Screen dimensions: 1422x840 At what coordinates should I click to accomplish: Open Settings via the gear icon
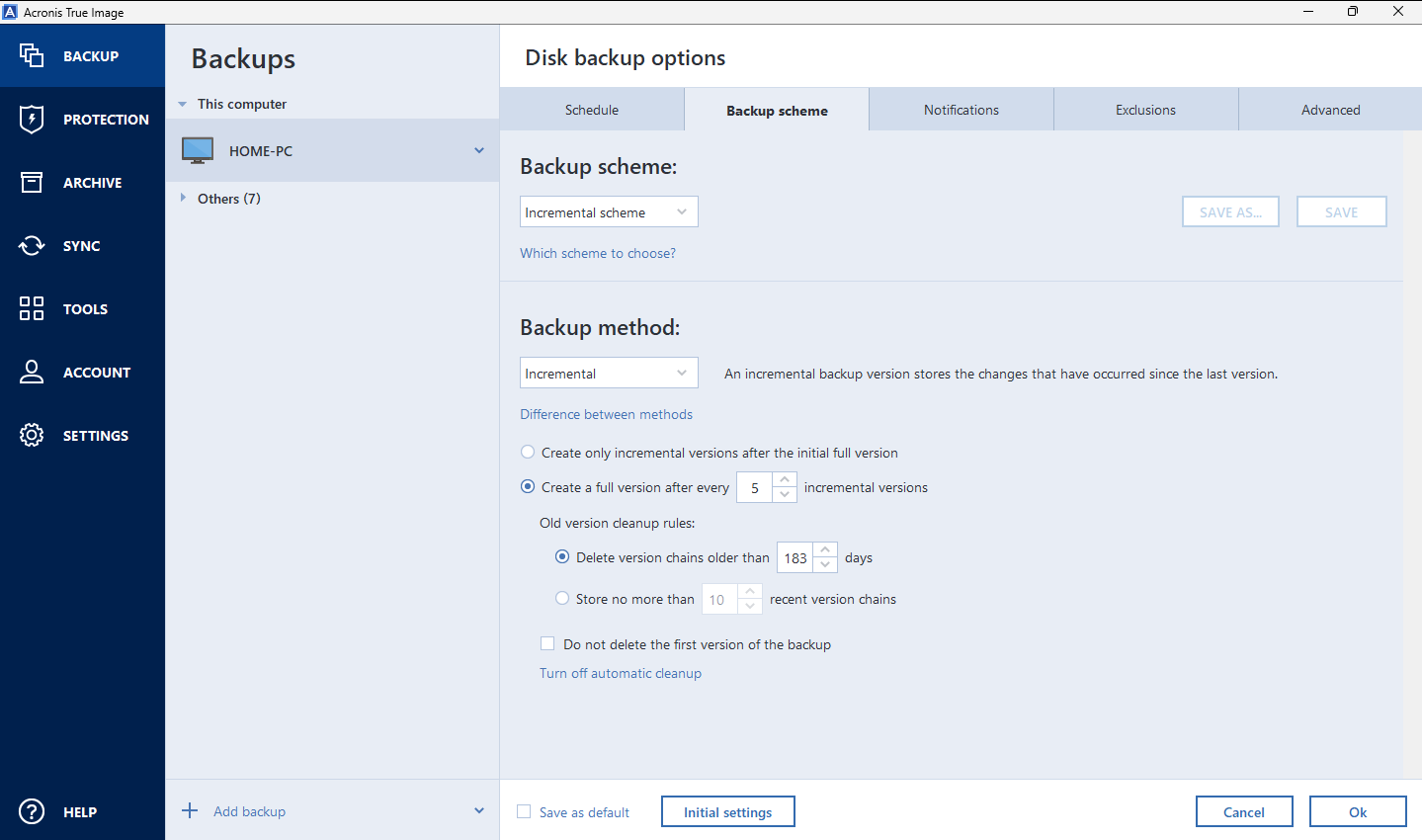31,435
